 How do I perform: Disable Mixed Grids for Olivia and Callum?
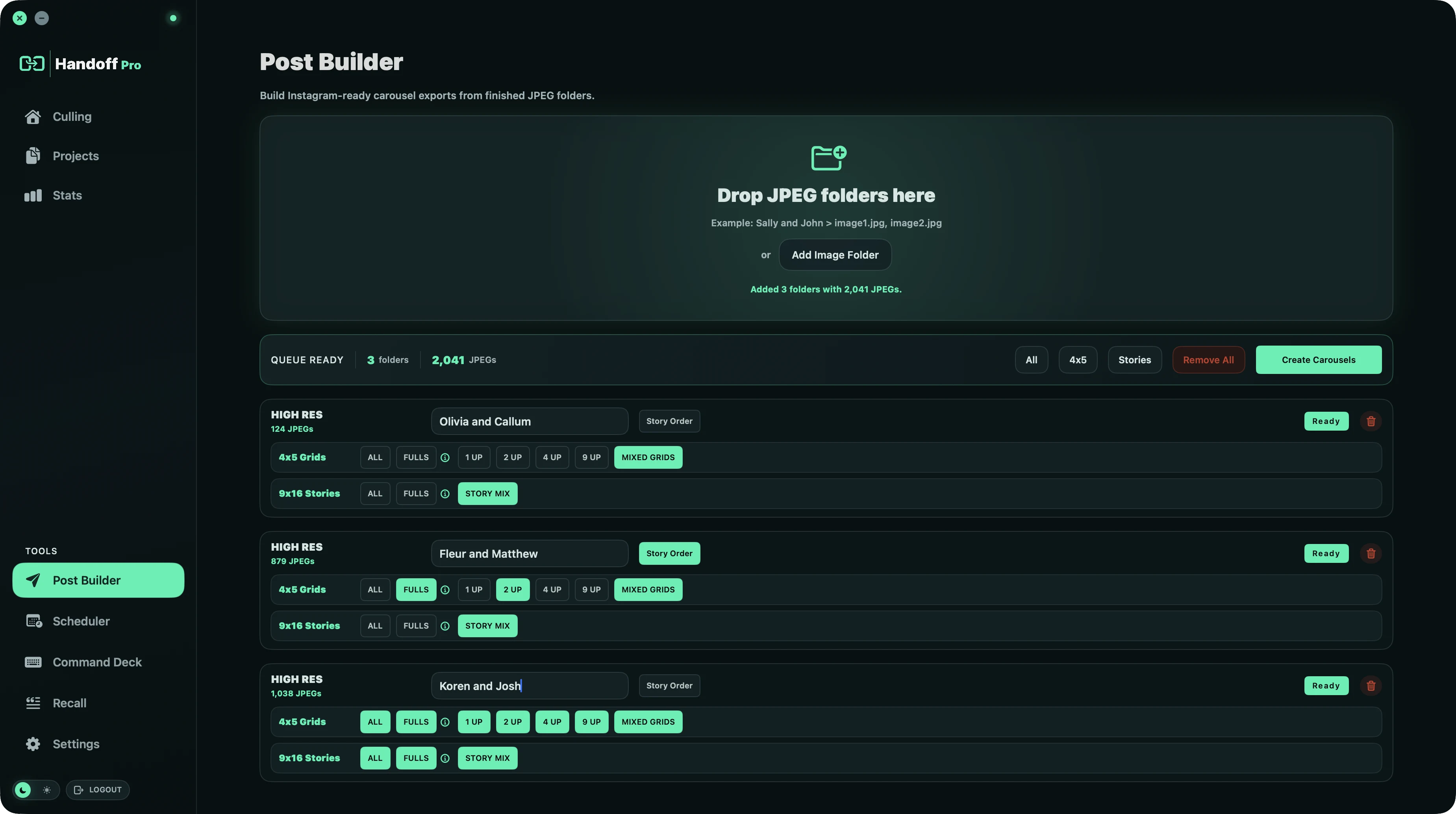648,457
